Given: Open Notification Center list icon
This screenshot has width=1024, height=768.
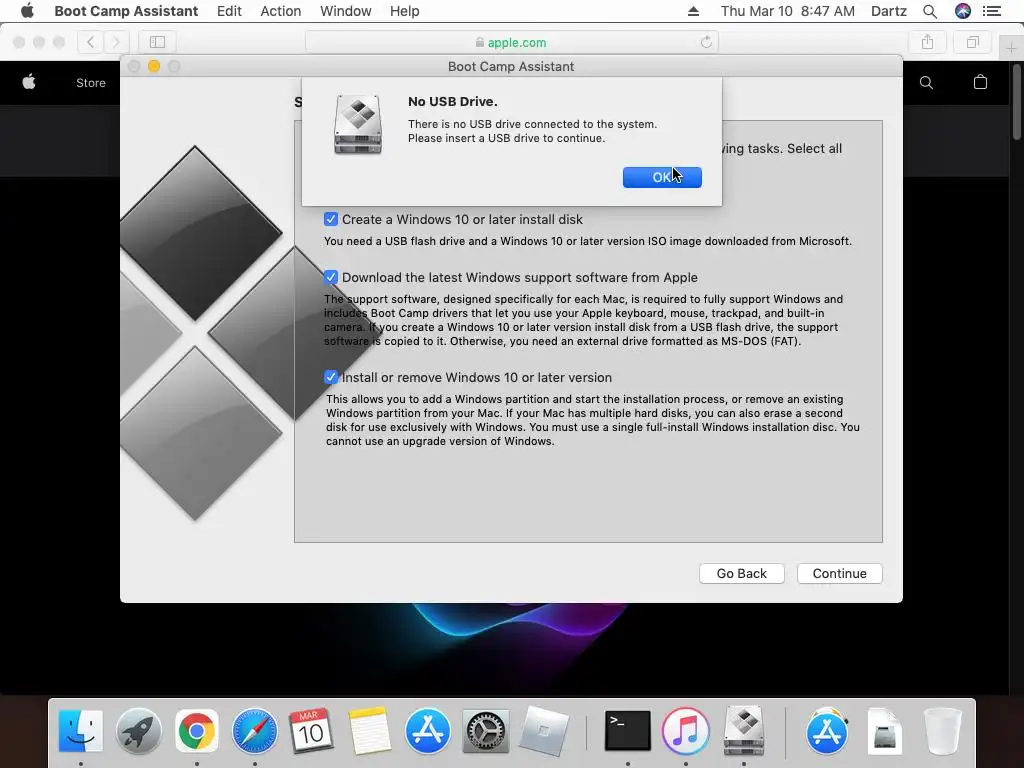Looking at the screenshot, I should click(x=991, y=11).
